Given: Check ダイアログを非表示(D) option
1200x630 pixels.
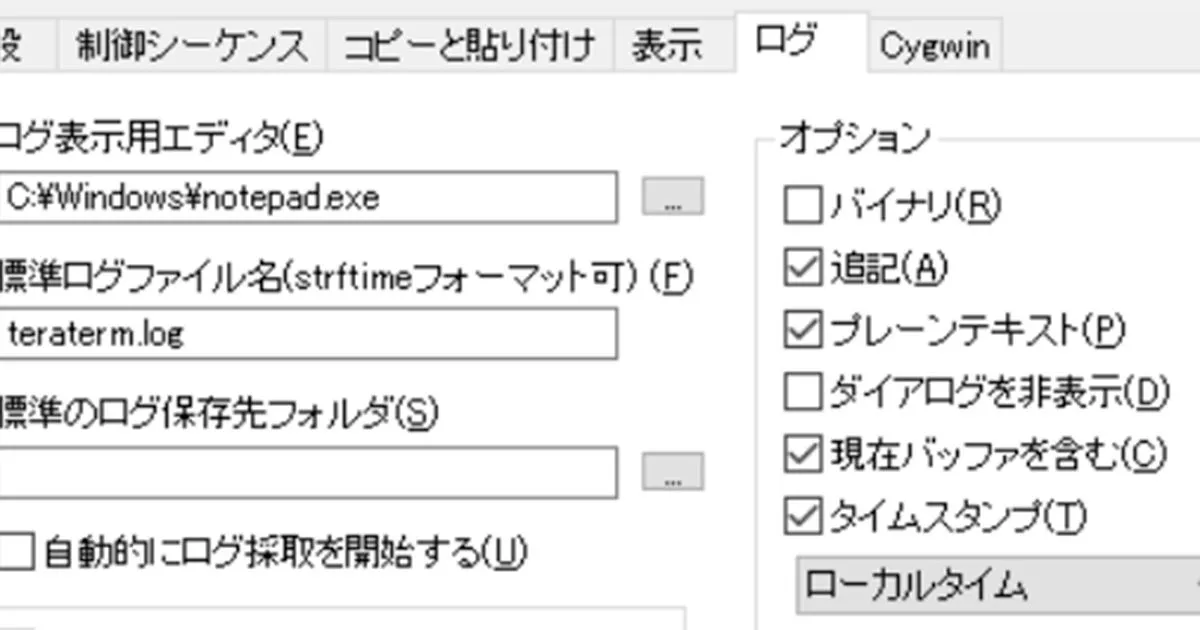Looking at the screenshot, I should click(x=802, y=392).
